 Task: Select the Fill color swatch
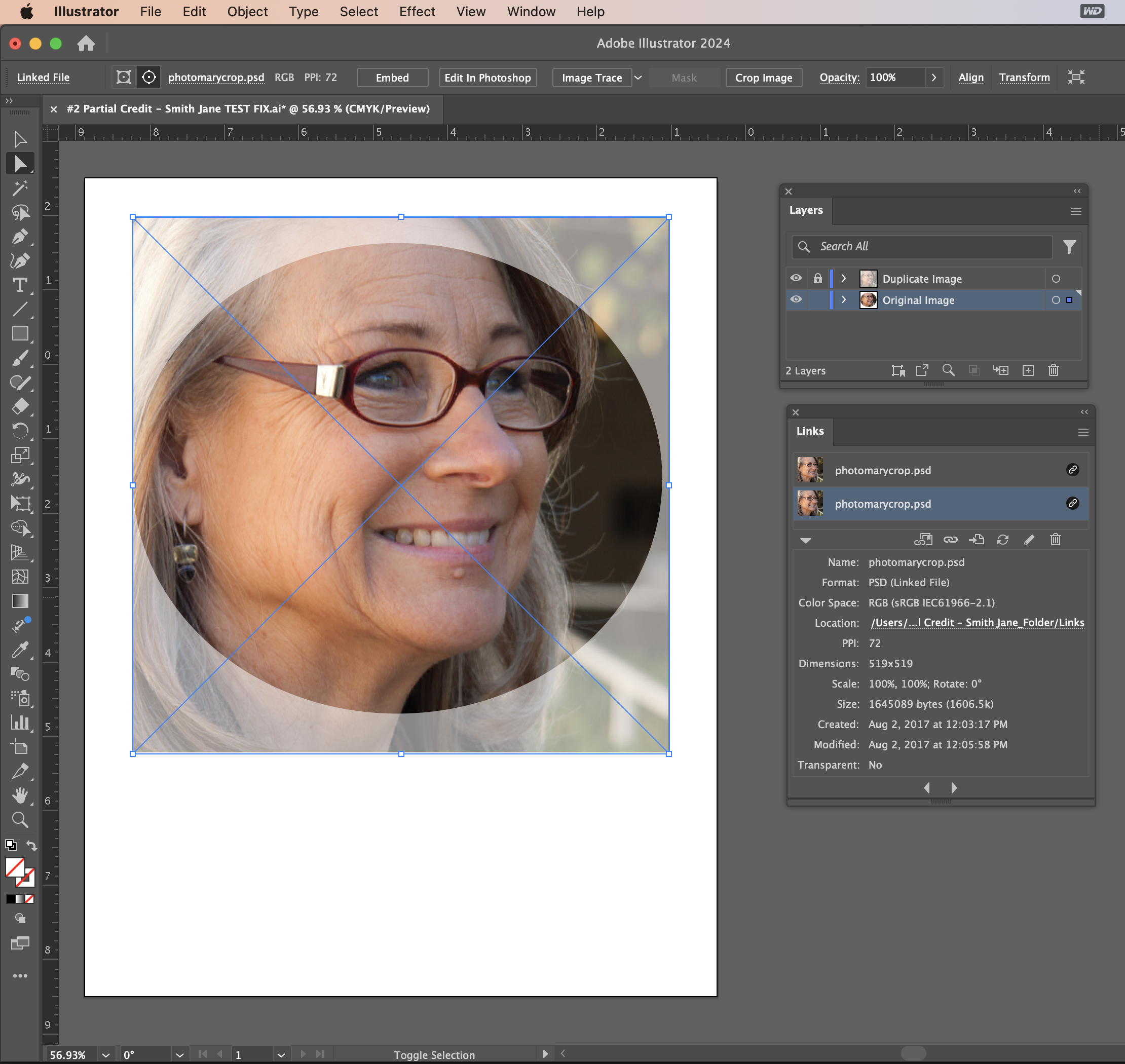15,868
